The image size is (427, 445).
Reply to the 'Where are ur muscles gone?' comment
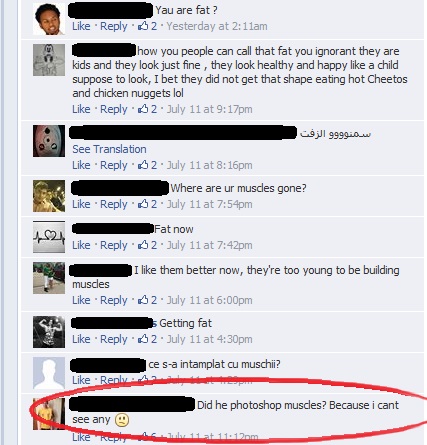click(x=114, y=204)
